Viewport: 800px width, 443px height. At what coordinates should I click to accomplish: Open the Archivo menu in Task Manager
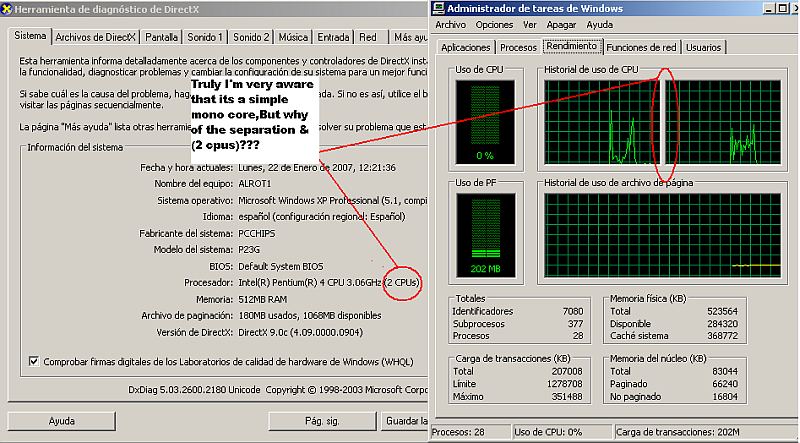[x=450, y=25]
